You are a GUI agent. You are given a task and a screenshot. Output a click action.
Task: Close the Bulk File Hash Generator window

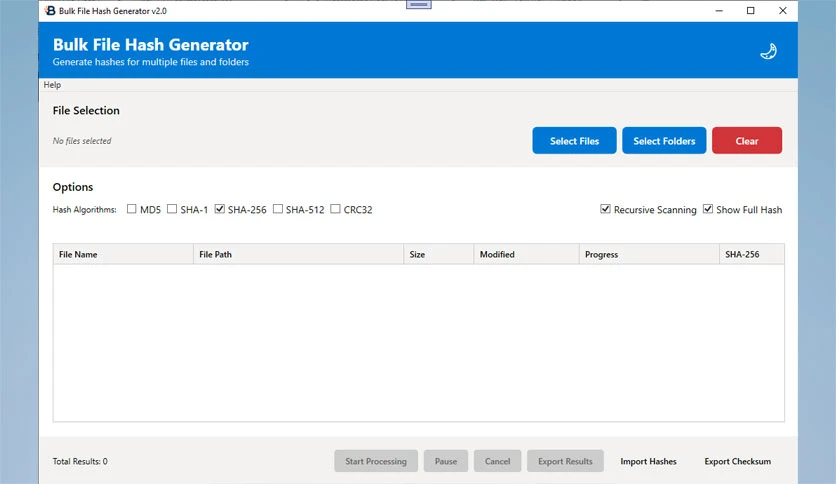[783, 11]
